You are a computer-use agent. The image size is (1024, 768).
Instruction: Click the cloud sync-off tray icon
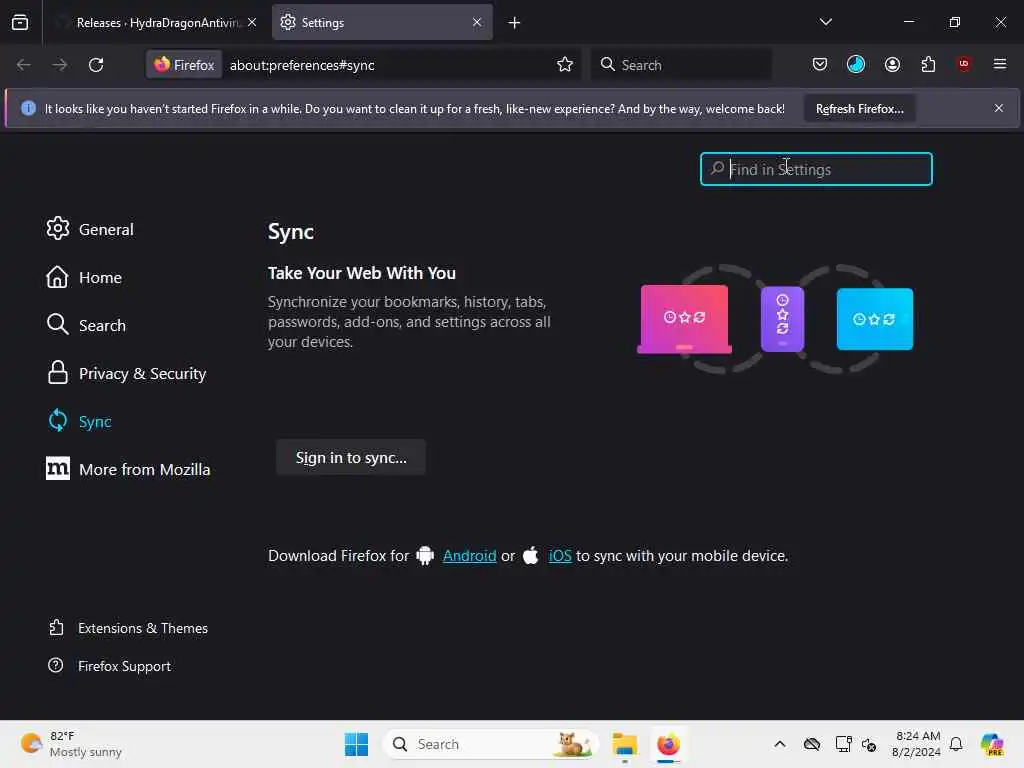[811, 744]
